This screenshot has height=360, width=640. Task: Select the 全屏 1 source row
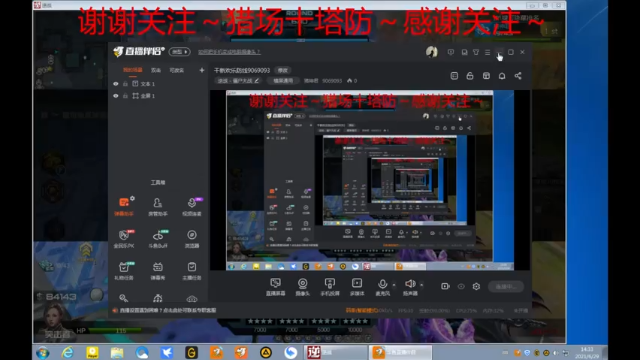pyautogui.click(x=158, y=96)
